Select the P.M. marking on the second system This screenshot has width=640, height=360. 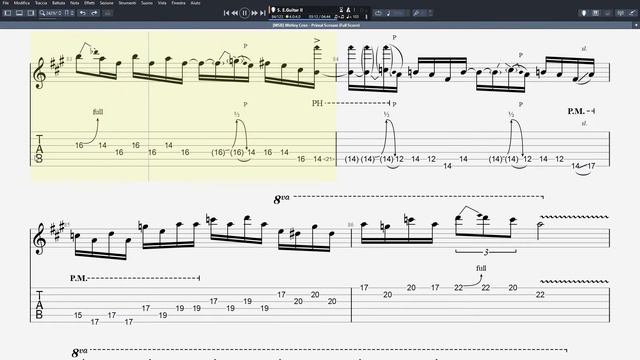pos(78,278)
